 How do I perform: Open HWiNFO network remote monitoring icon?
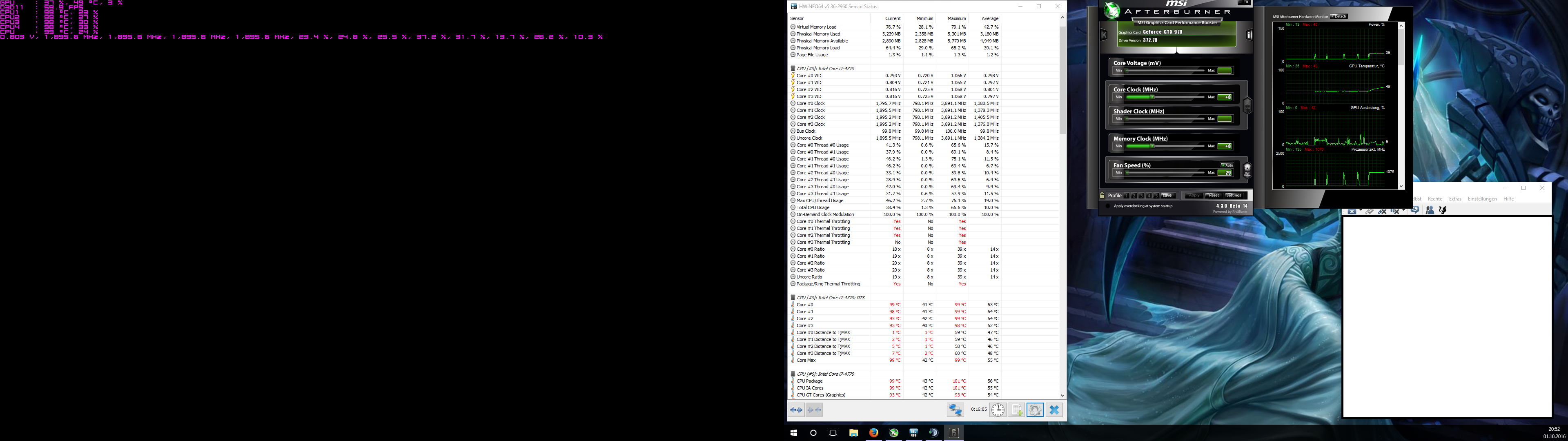tap(955, 410)
